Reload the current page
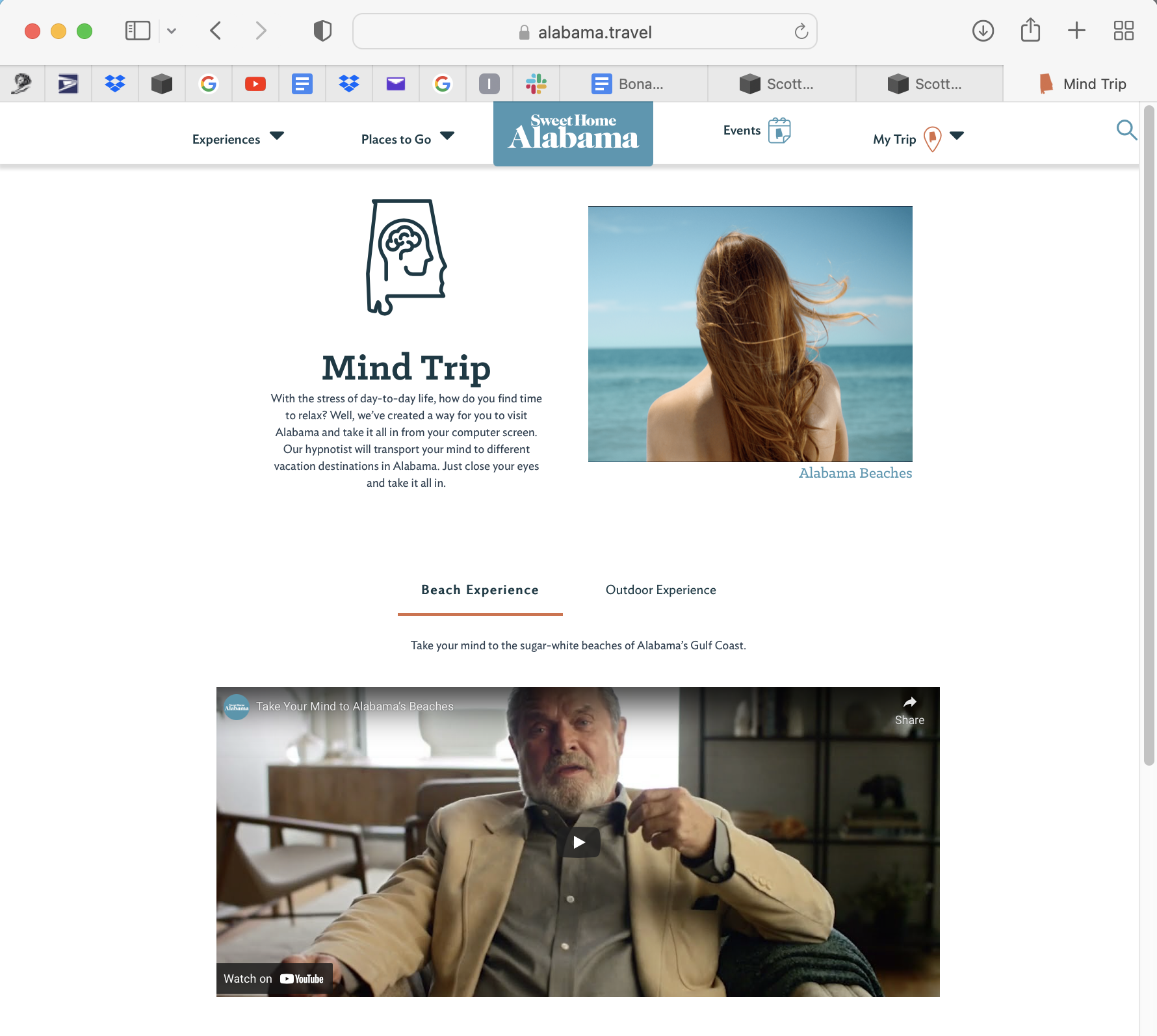1157x1036 pixels. [x=801, y=31]
